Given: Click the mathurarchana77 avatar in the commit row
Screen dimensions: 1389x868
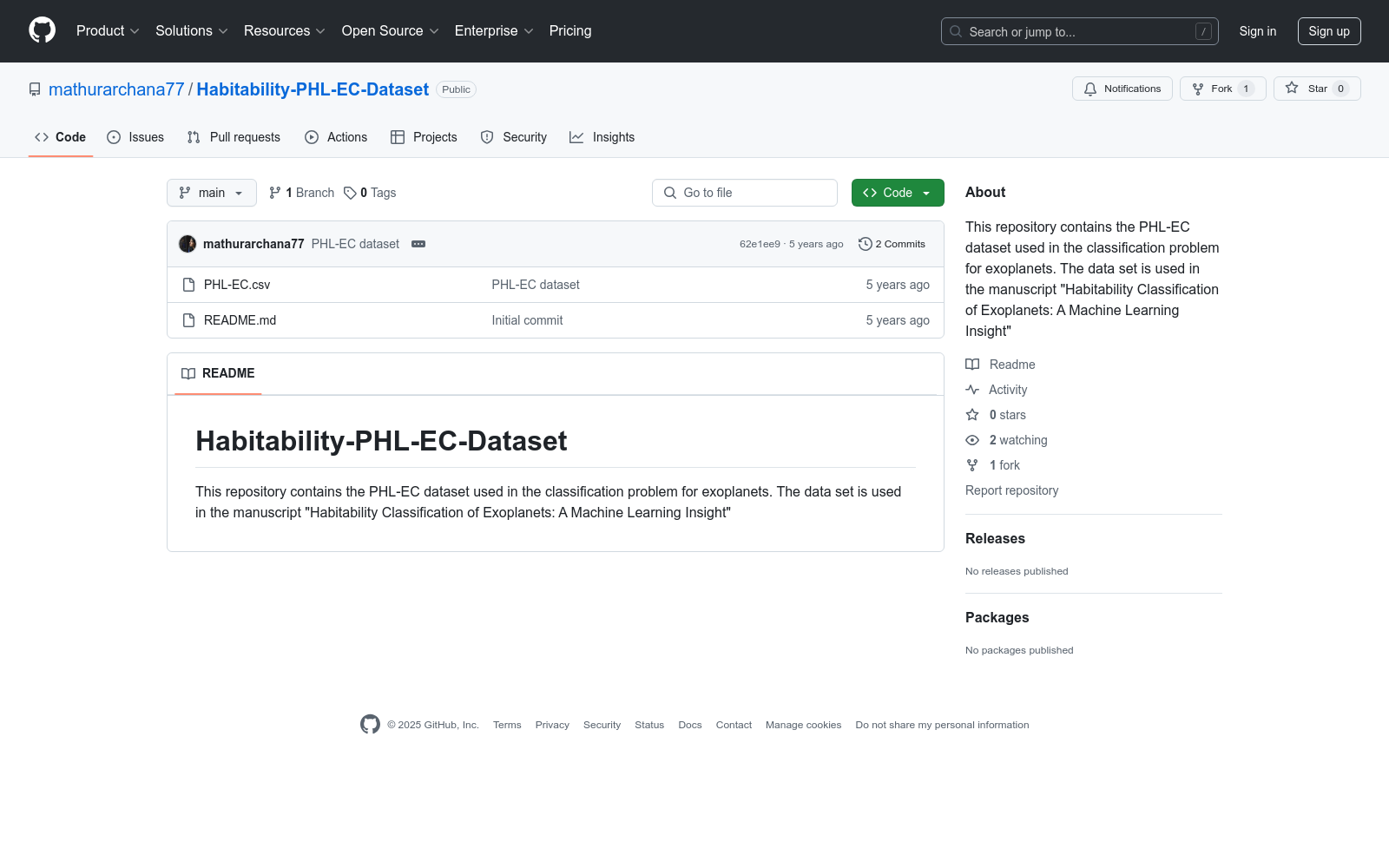Looking at the screenshot, I should (x=188, y=244).
